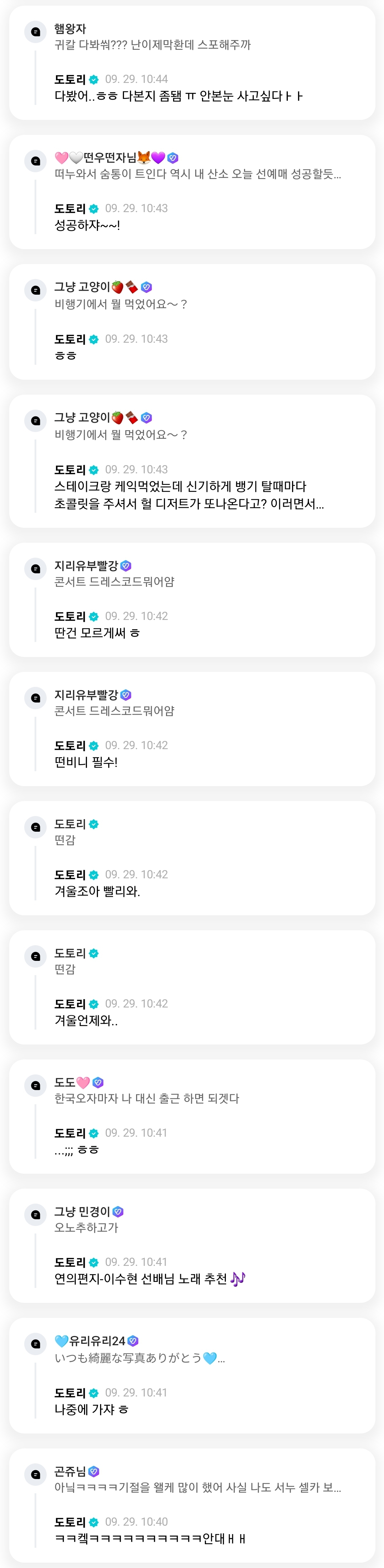Expand truncated comment starting 떠누와서 숨통이
Screen dimensions: 384x1568
point(197,174)
